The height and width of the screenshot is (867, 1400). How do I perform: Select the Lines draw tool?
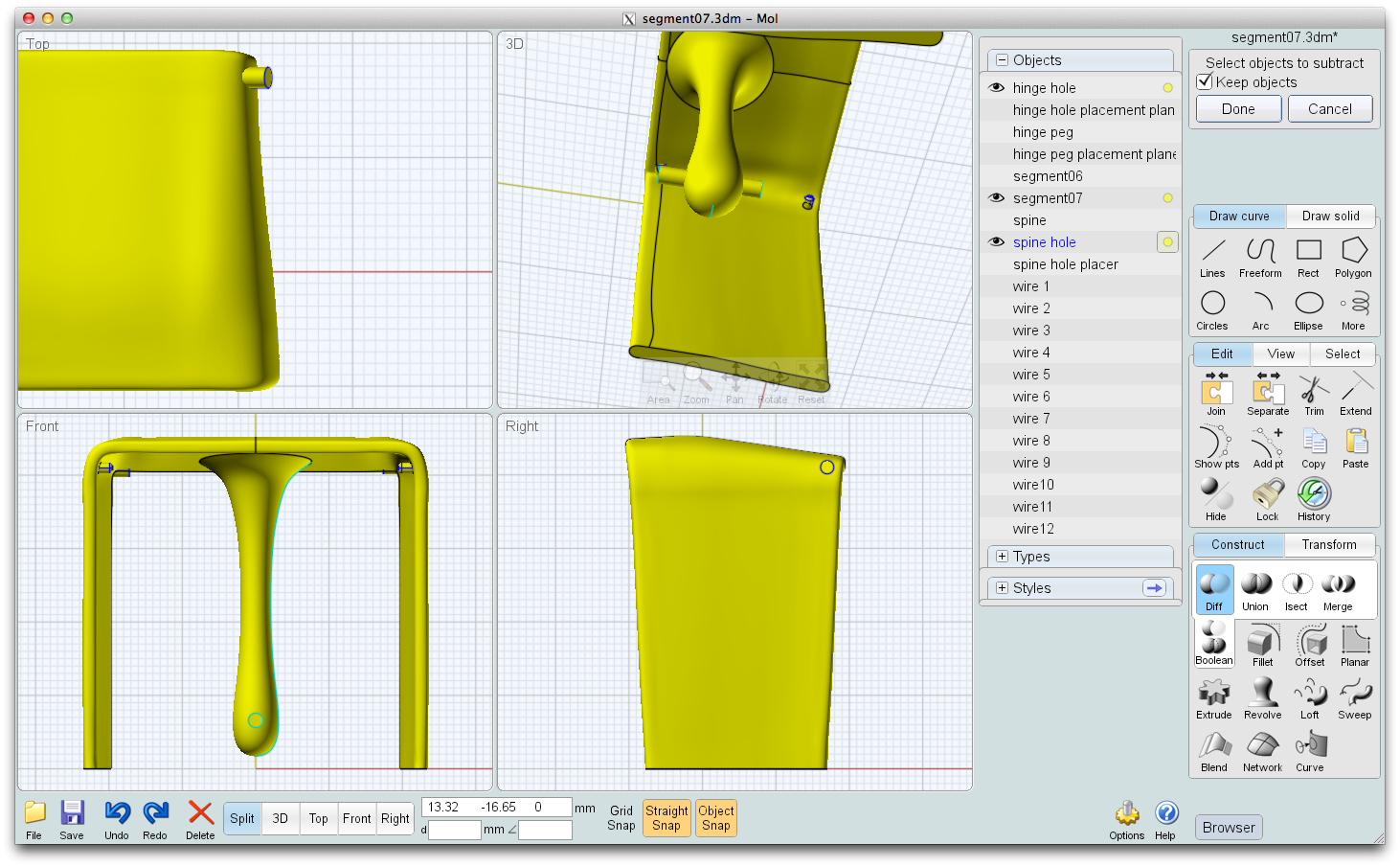1212,258
